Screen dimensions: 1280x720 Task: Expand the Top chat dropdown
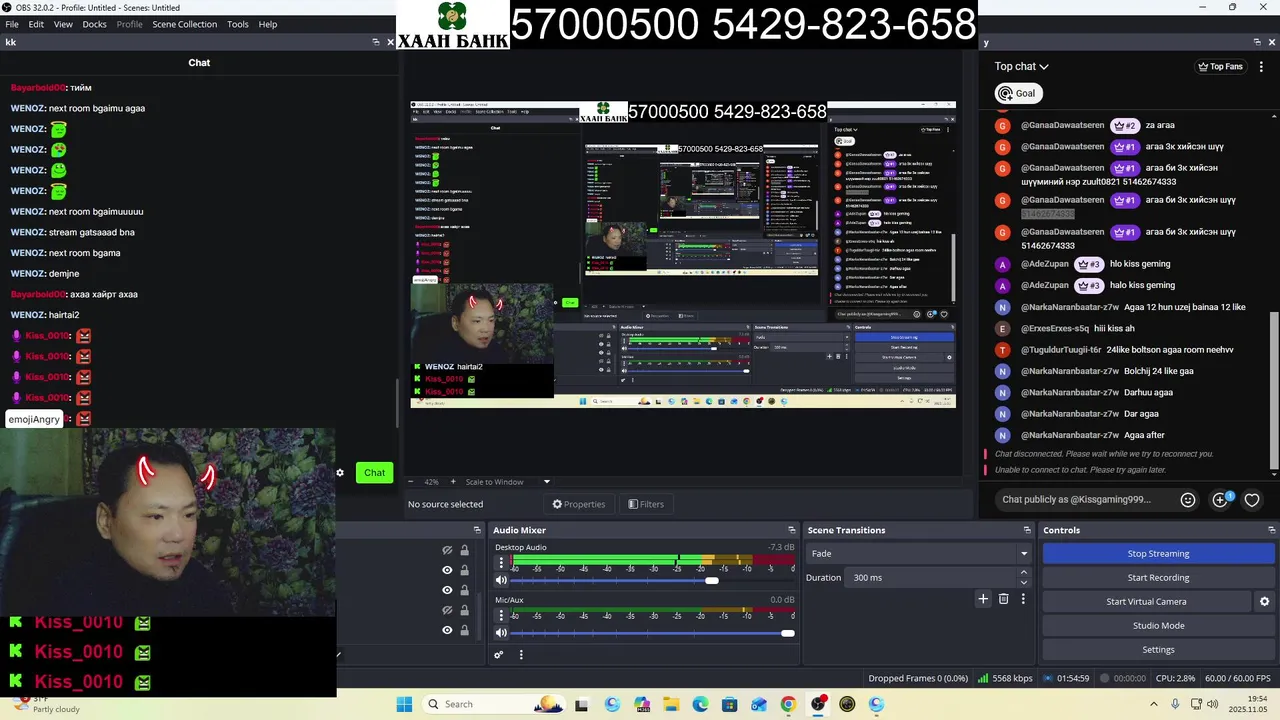tap(1021, 66)
